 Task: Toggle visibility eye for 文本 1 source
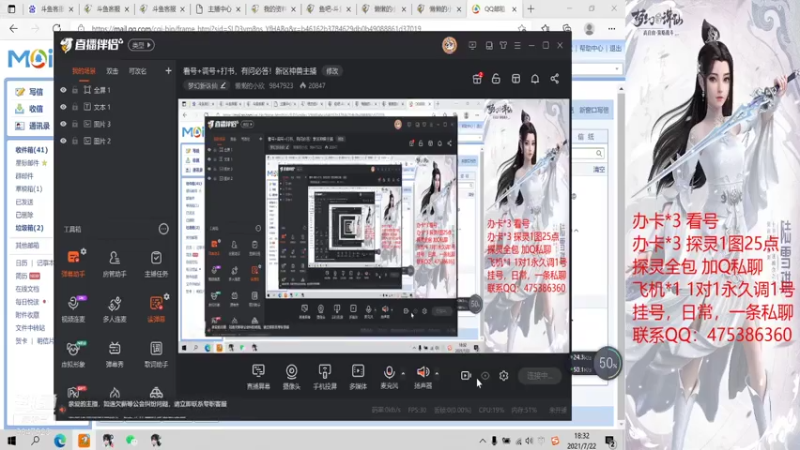tap(63, 107)
